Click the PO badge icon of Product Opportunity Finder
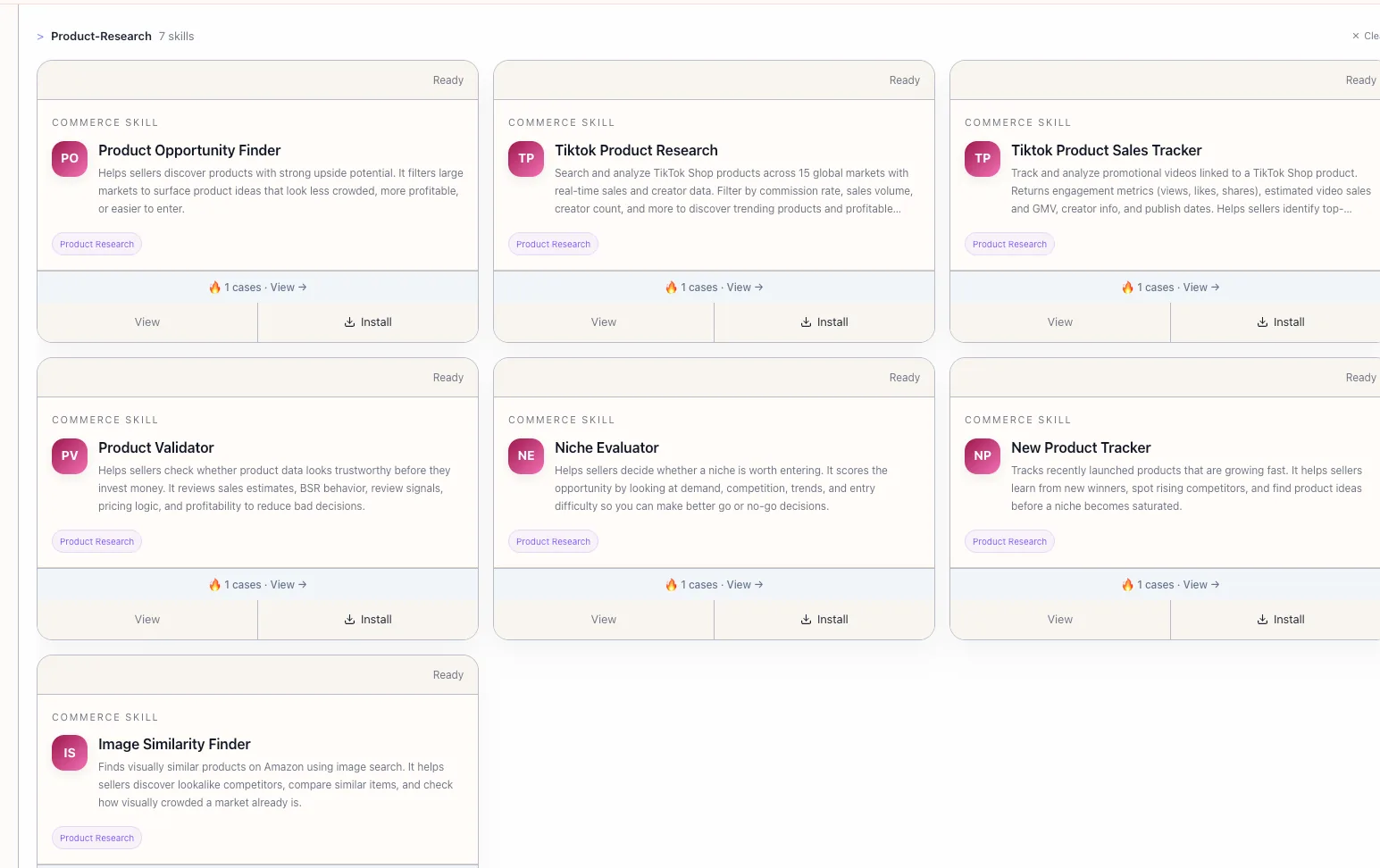This screenshot has height=868, width=1380. (70, 159)
